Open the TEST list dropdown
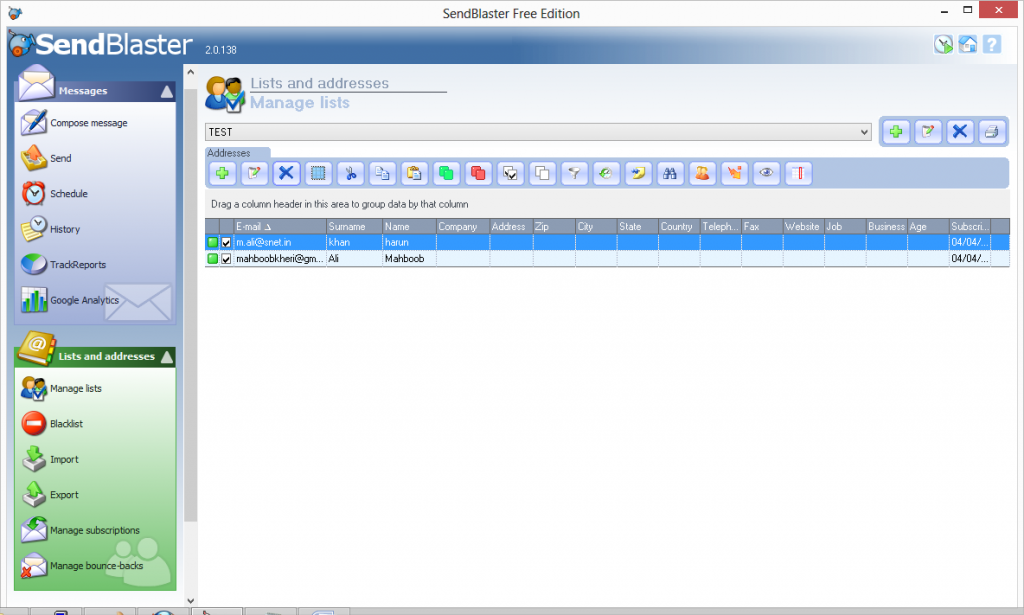The width and height of the screenshot is (1024, 615). click(x=864, y=132)
